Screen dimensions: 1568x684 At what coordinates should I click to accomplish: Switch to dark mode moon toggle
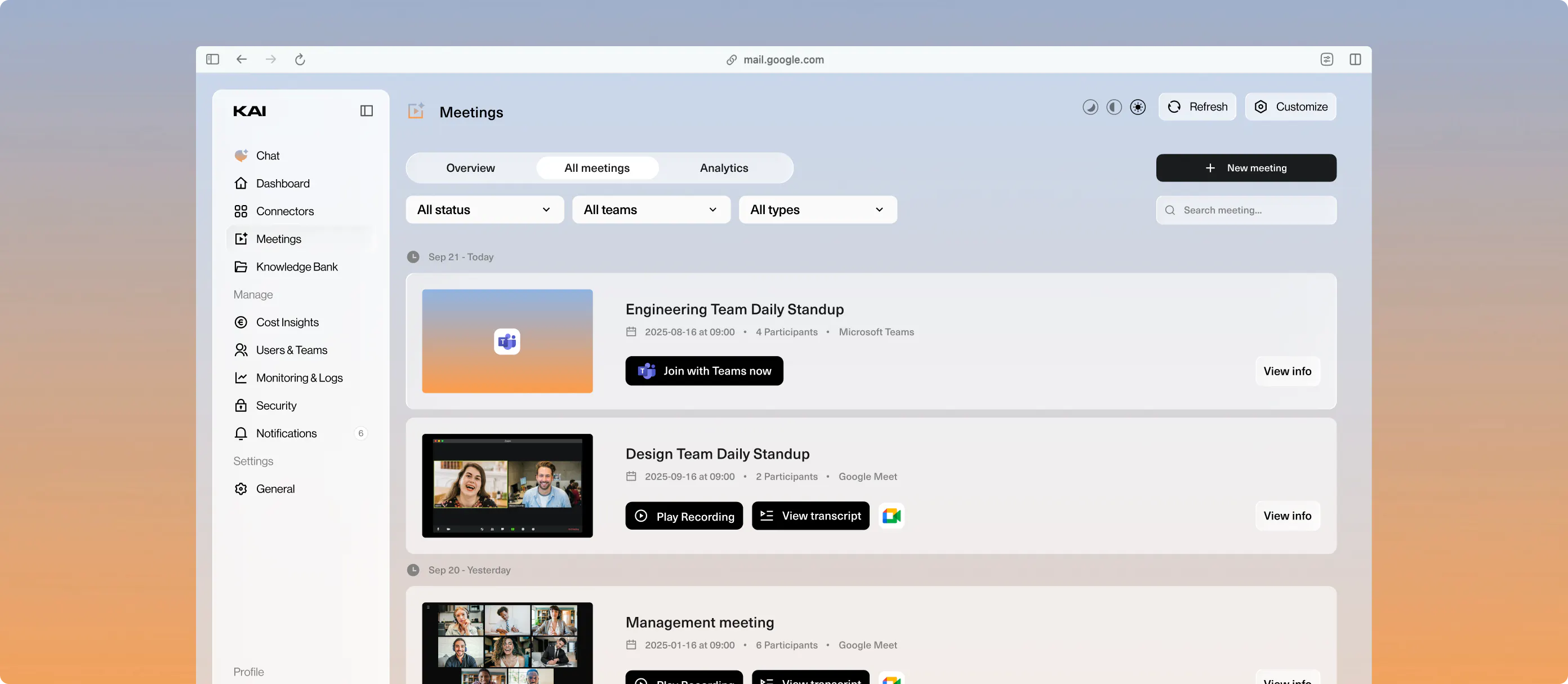pyautogui.click(x=1090, y=107)
